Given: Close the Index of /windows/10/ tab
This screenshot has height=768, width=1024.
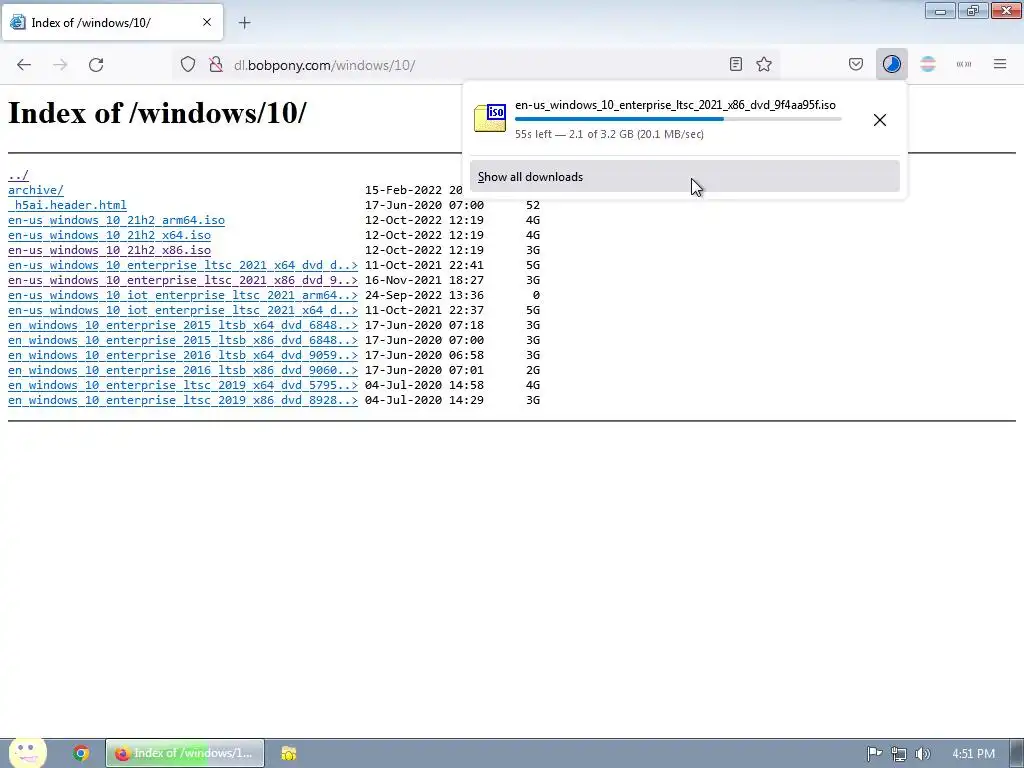Looking at the screenshot, I should pyautogui.click(x=207, y=22).
